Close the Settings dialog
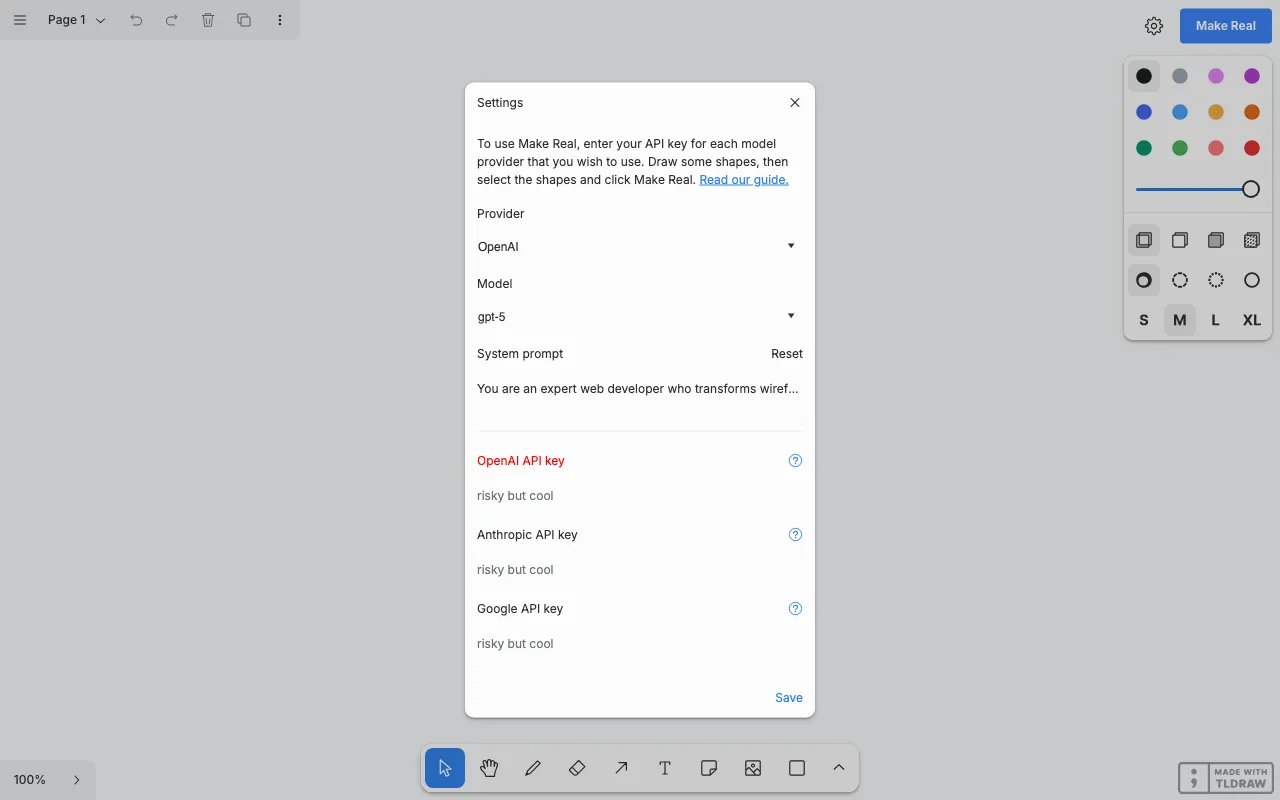 point(795,103)
